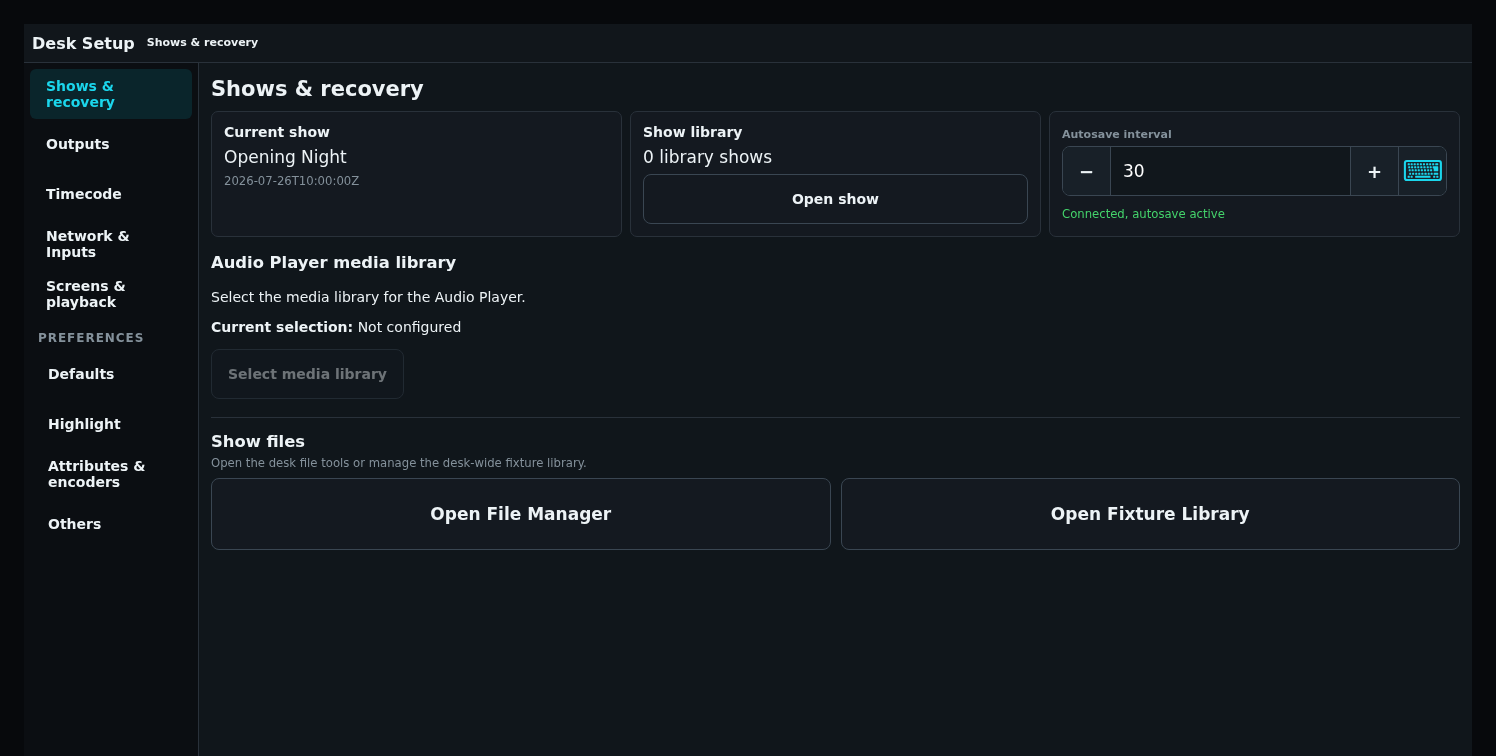
Task: Click 'Current selection: Not configured' text
Action: pos(336,327)
